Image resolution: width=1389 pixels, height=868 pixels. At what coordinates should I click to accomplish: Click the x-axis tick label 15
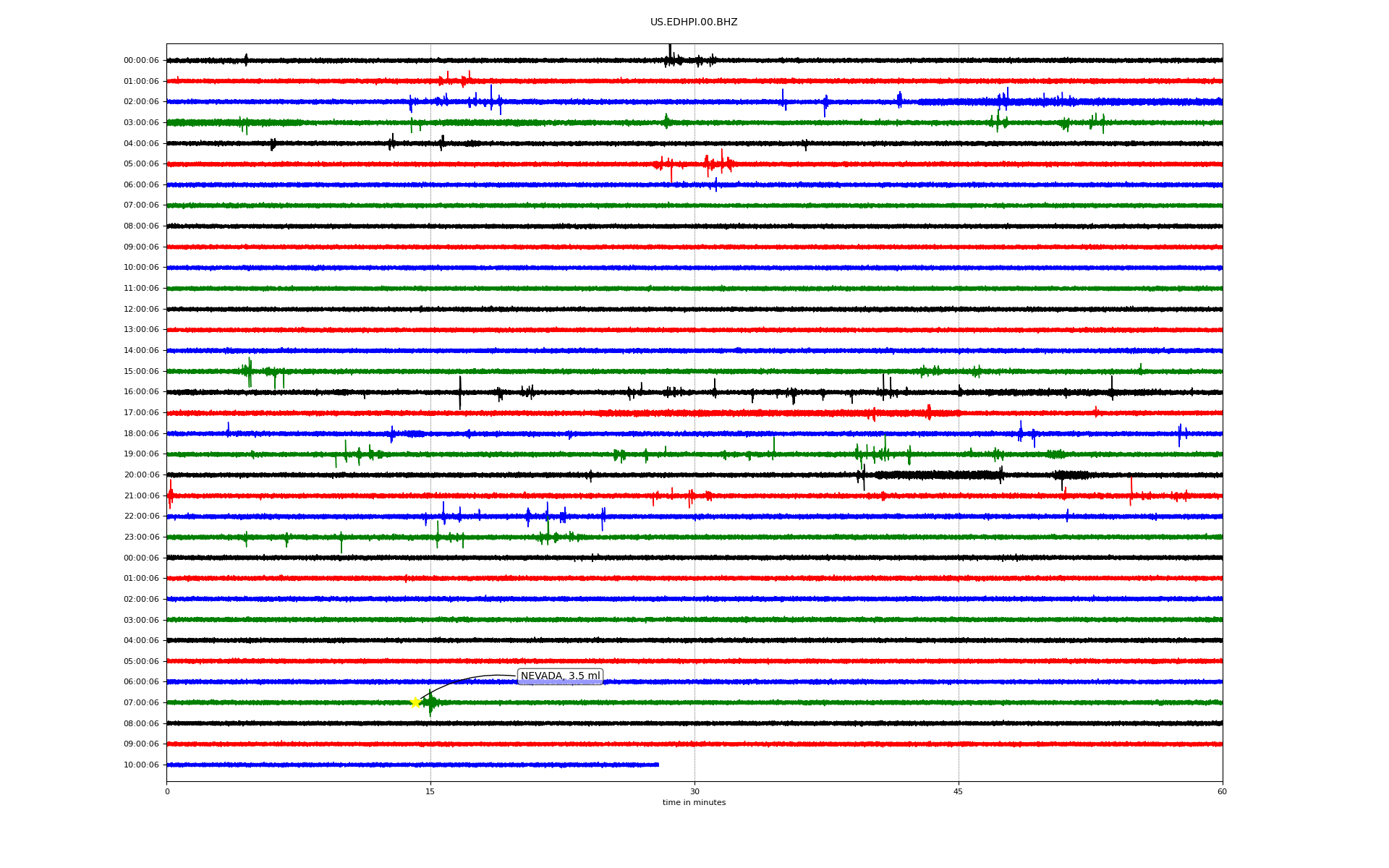pos(430,791)
